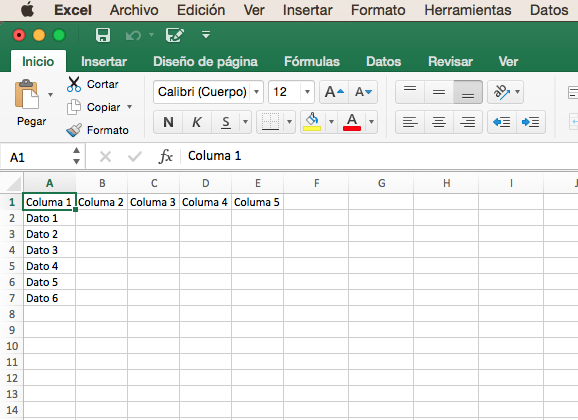578x420 pixels.
Task: Increase font size with large A icon
Action: [334, 91]
